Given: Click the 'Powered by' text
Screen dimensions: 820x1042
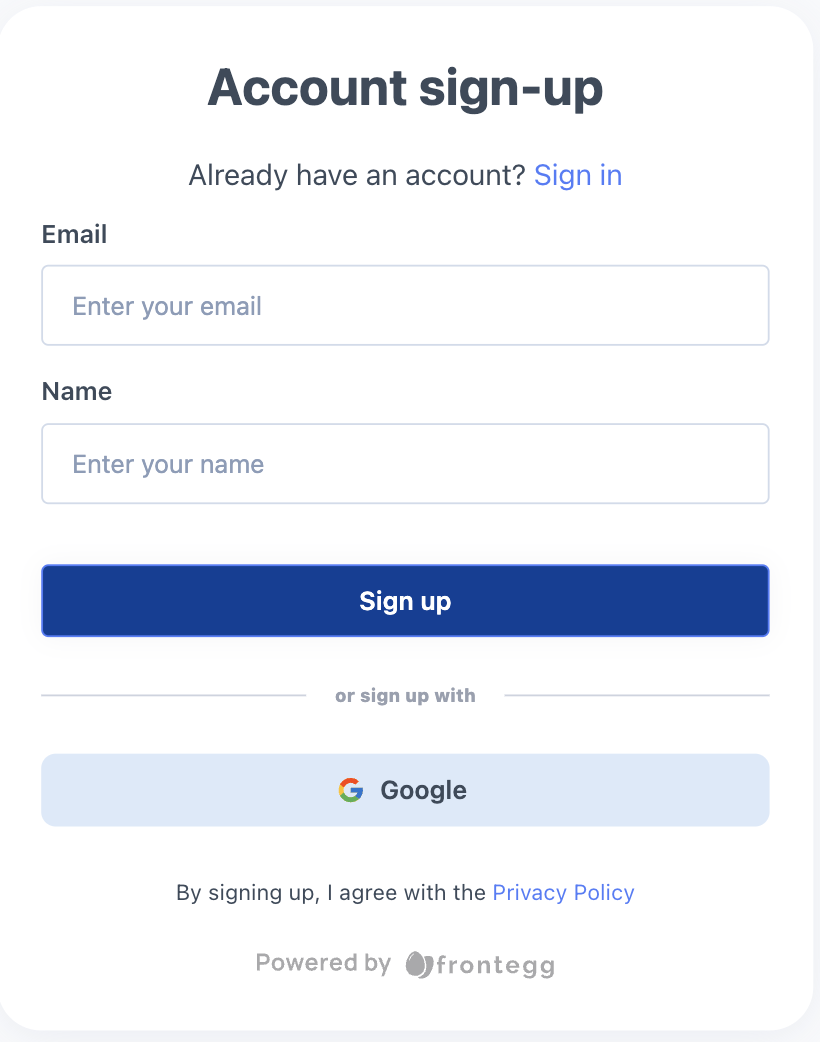Looking at the screenshot, I should 323,963.
